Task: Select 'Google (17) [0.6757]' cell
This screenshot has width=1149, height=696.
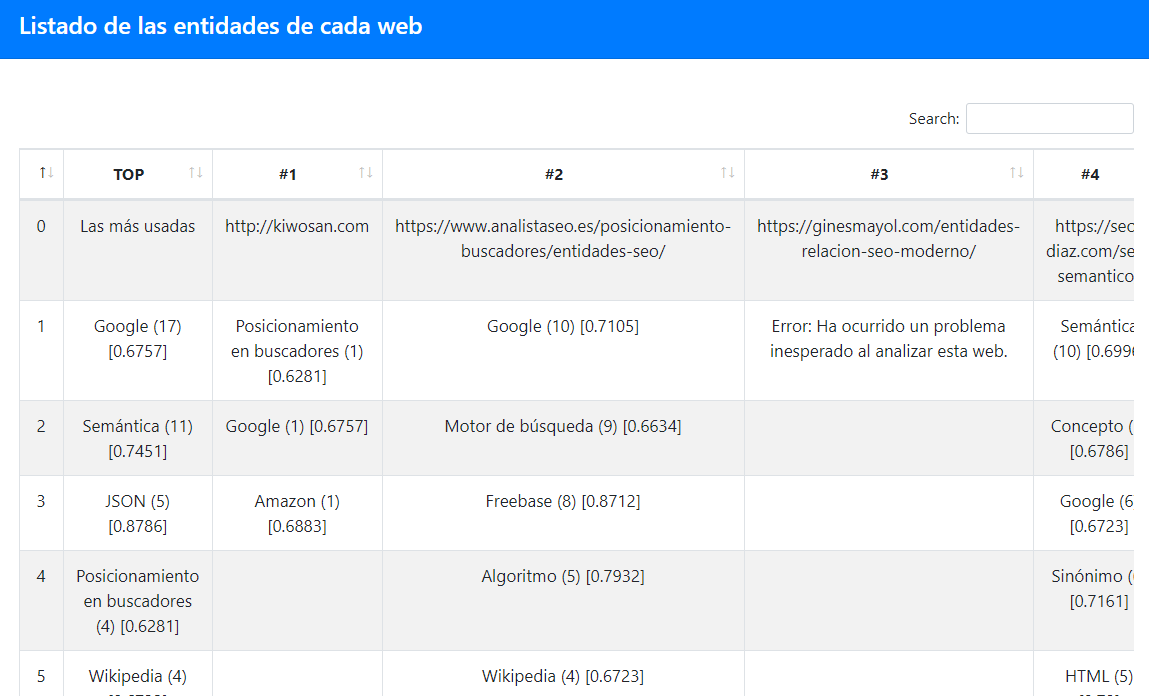Action: [138, 350]
